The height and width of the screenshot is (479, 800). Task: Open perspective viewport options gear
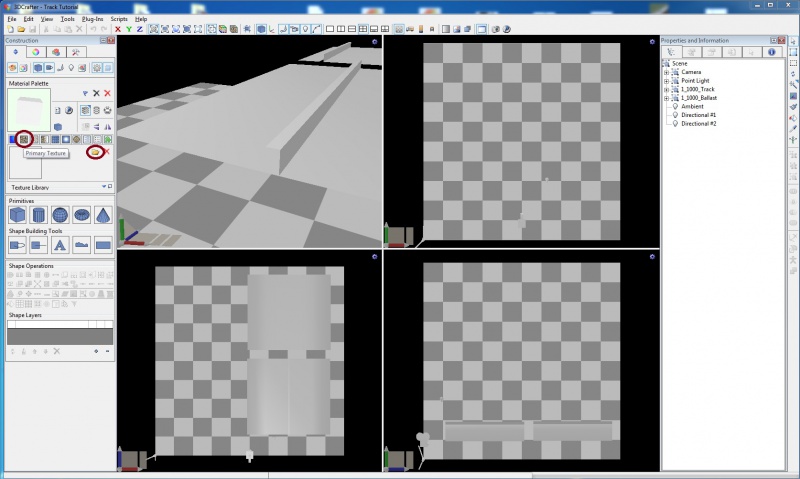point(374,42)
